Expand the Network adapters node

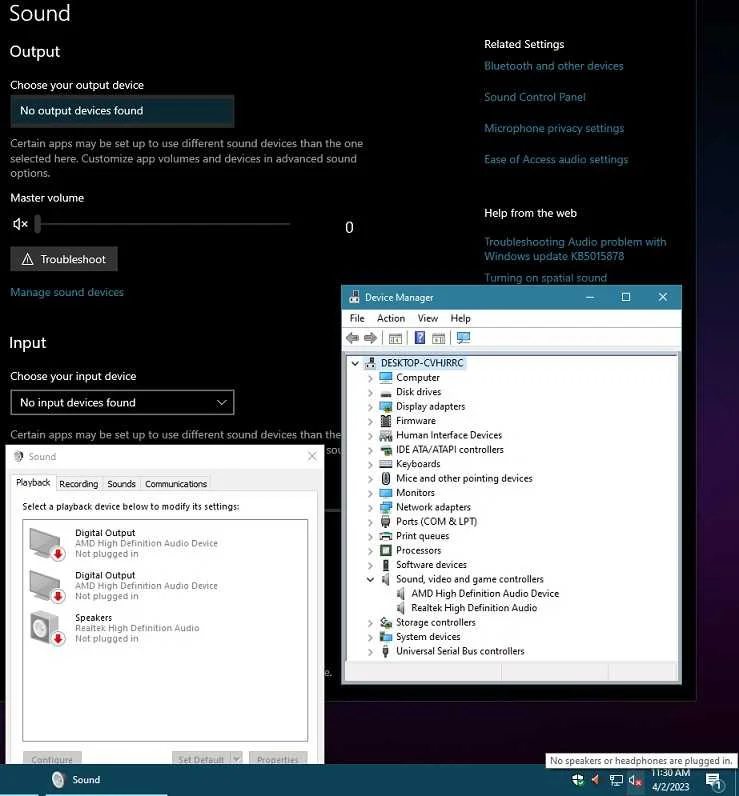[370, 508]
